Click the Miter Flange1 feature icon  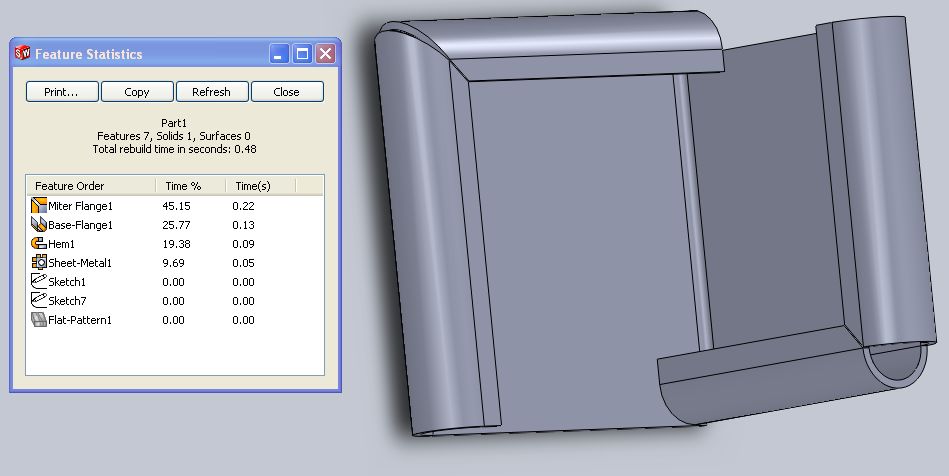(x=39, y=206)
